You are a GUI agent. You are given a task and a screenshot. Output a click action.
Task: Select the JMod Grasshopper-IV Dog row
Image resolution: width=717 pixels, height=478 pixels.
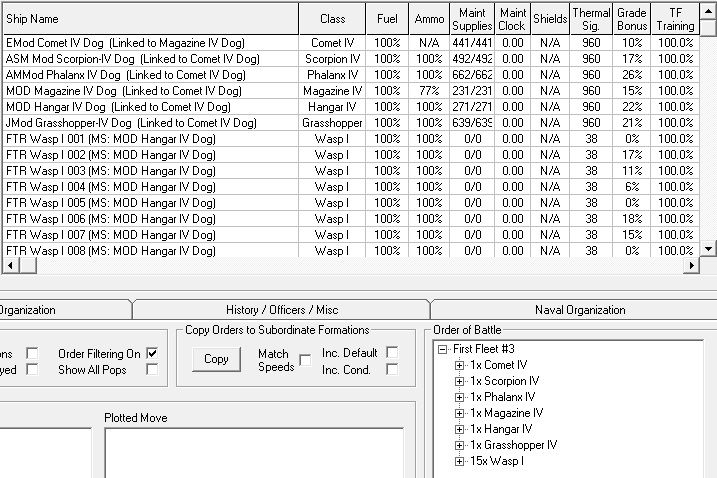click(351, 123)
